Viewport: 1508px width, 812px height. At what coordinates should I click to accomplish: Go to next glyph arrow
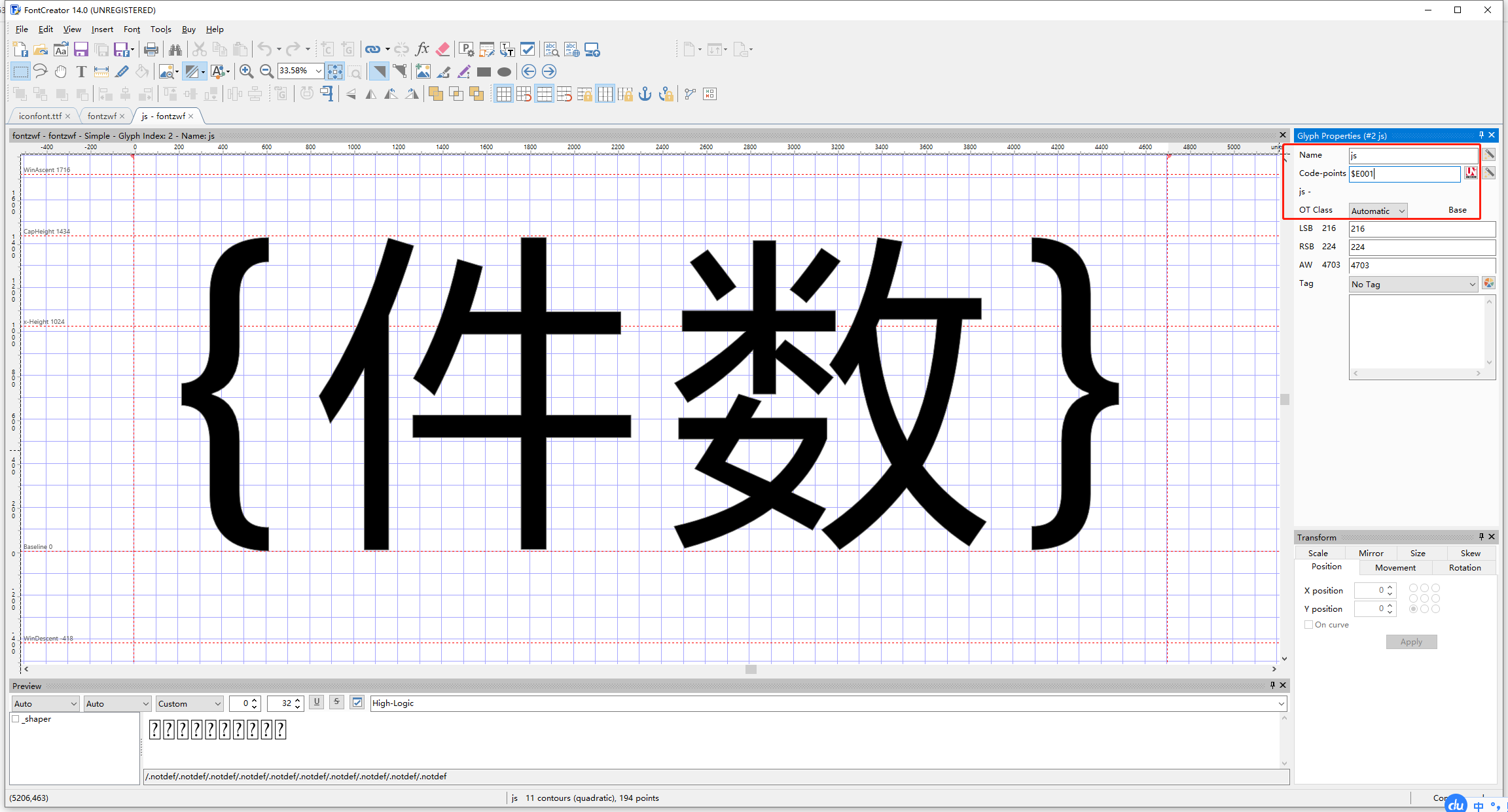[x=549, y=71]
